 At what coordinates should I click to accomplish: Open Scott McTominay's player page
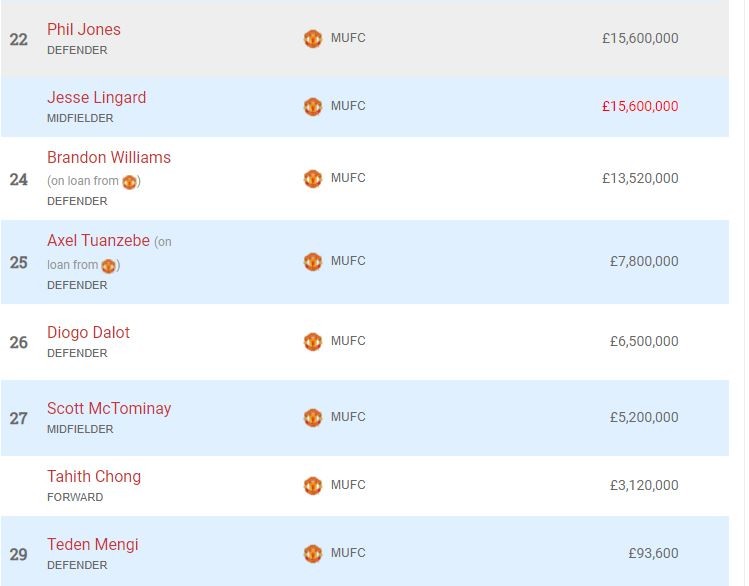click(x=109, y=408)
